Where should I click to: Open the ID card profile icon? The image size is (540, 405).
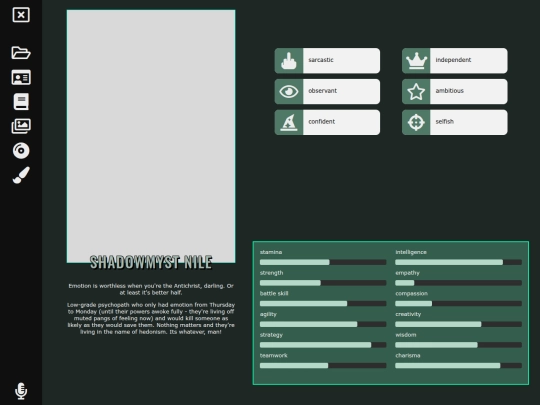point(21,77)
